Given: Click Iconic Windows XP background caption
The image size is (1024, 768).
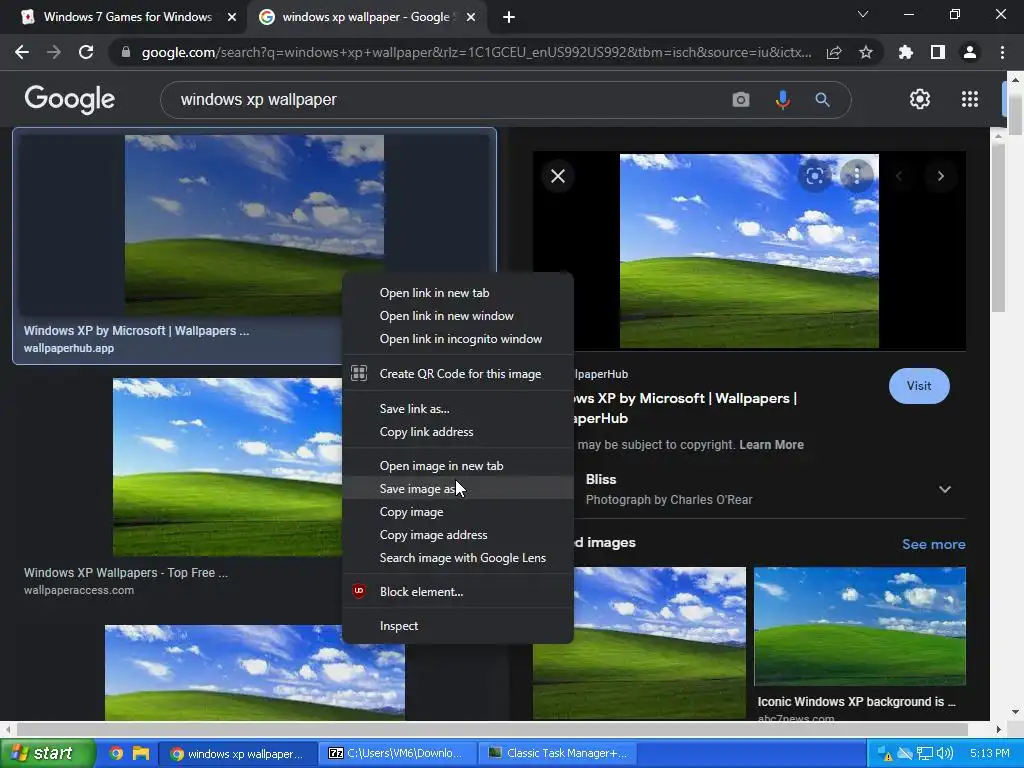Looking at the screenshot, I should tap(856, 701).
